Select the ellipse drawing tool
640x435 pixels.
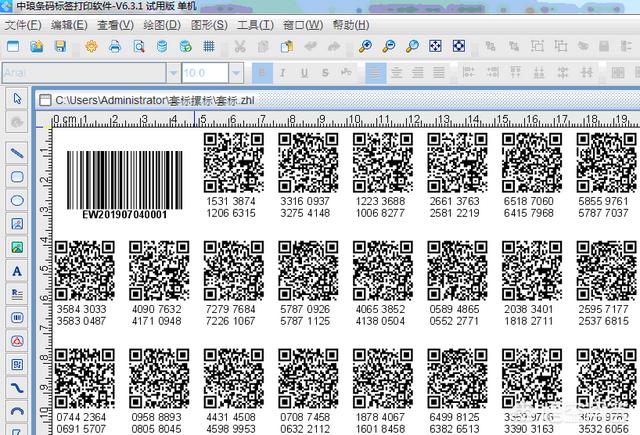17,200
